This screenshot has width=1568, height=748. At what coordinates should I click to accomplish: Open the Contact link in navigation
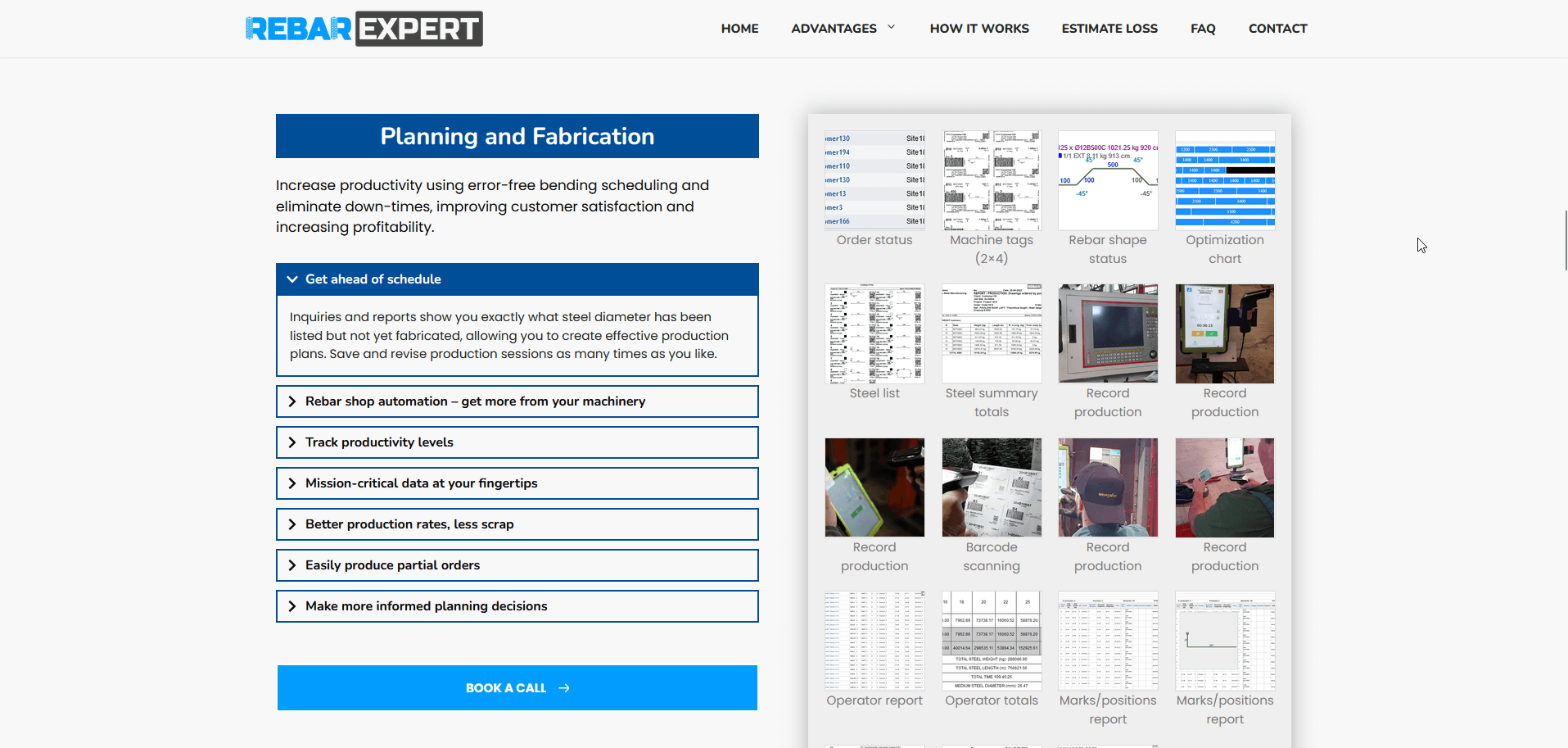pyautogui.click(x=1277, y=29)
